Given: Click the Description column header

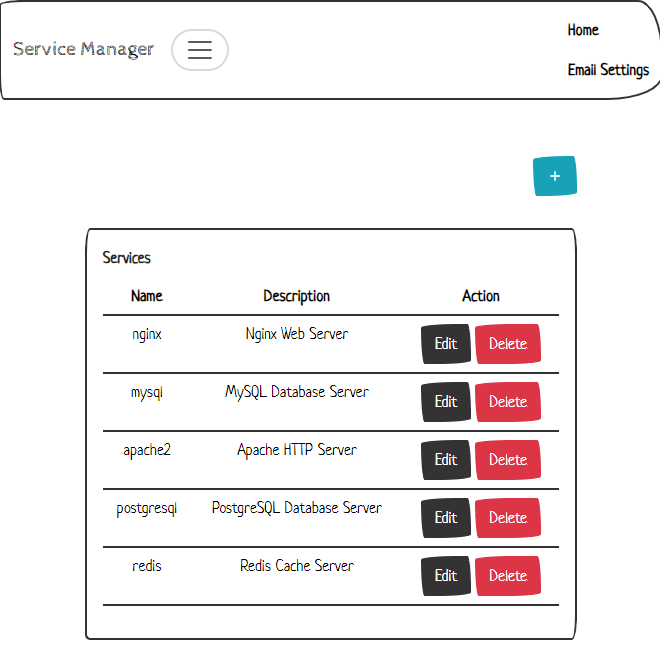Looking at the screenshot, I should coord(297,296).
